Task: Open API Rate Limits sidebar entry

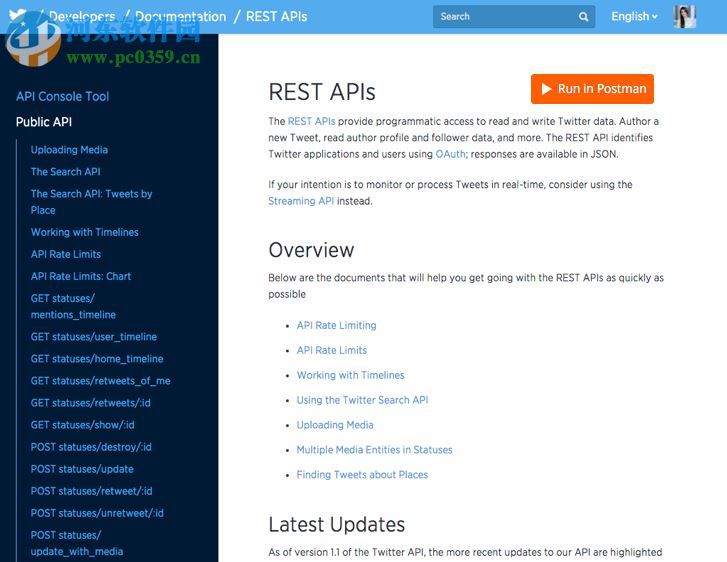Action: (66, 254)
